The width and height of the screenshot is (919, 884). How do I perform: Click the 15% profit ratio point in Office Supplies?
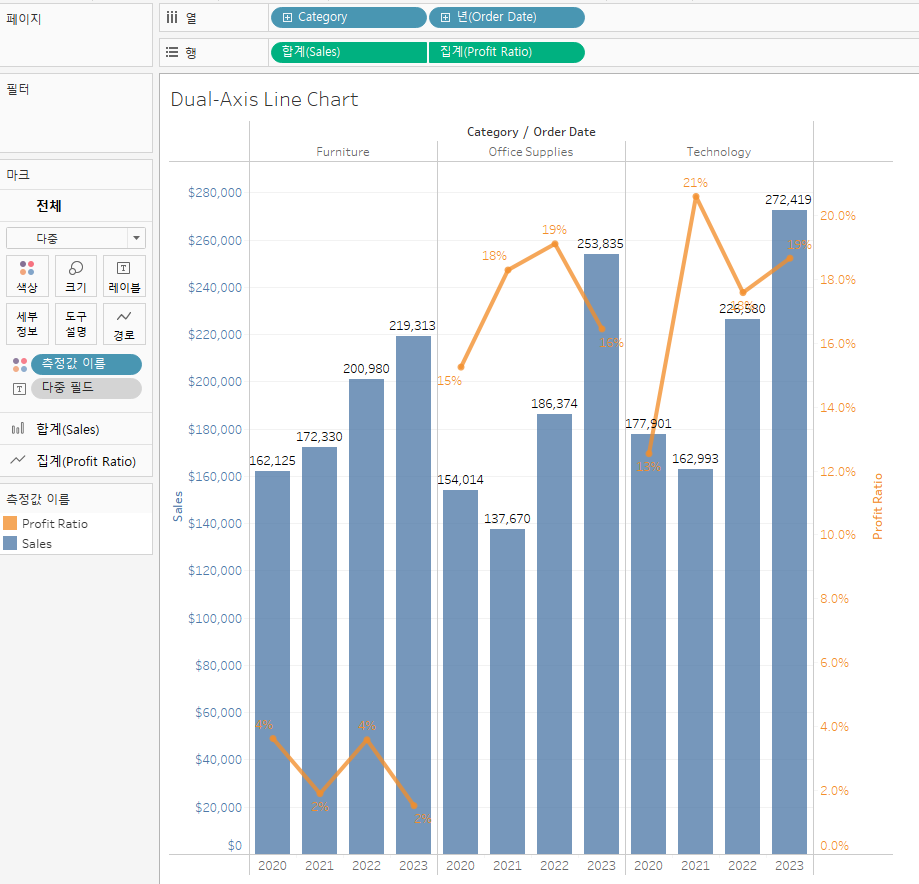point(461,367)
